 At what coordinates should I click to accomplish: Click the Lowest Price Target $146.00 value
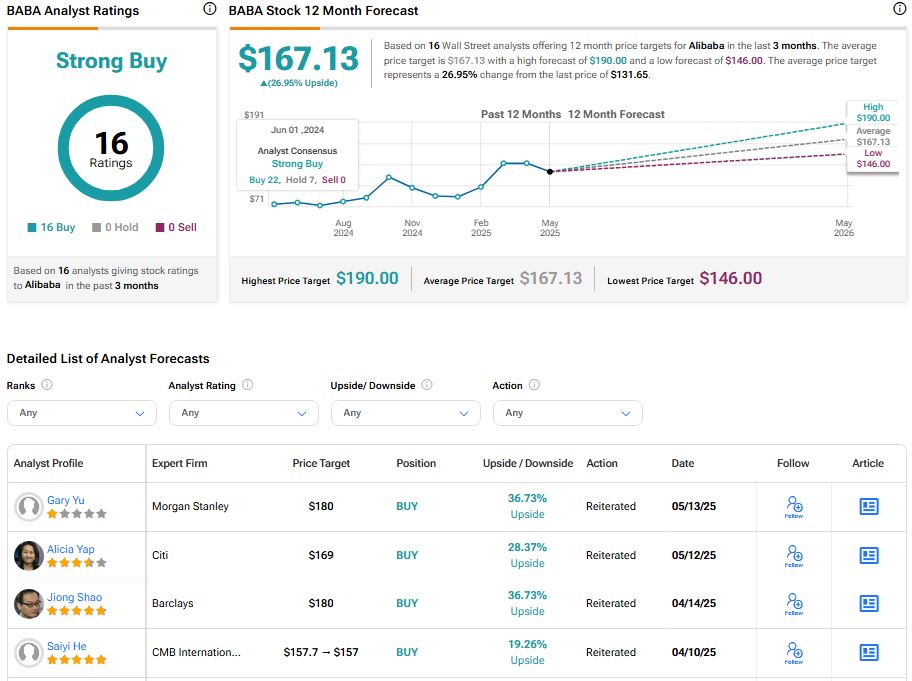coord(731,279)
